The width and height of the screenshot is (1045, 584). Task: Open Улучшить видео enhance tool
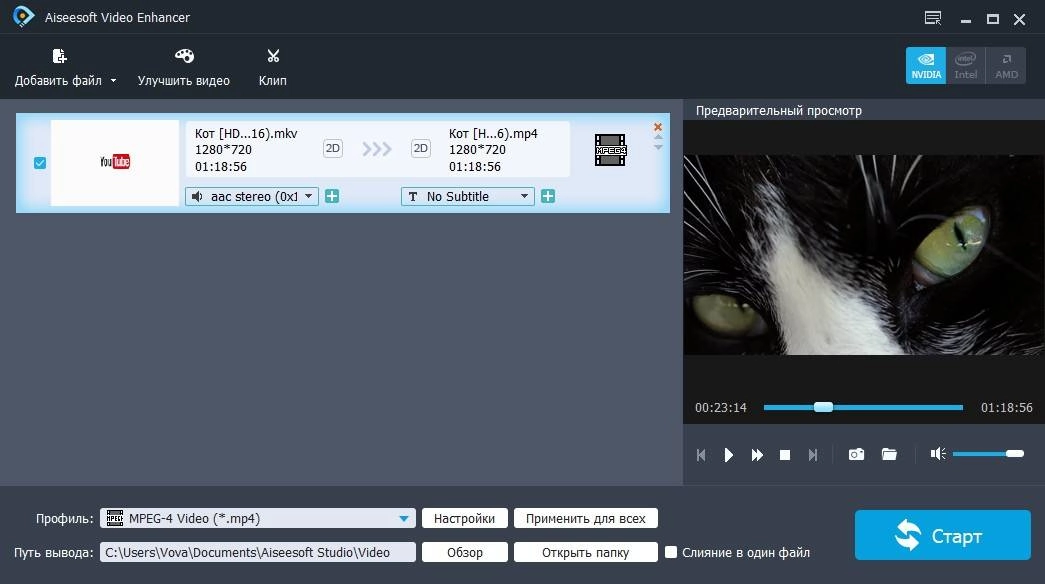pyautogui.click(x=183, y=68)
